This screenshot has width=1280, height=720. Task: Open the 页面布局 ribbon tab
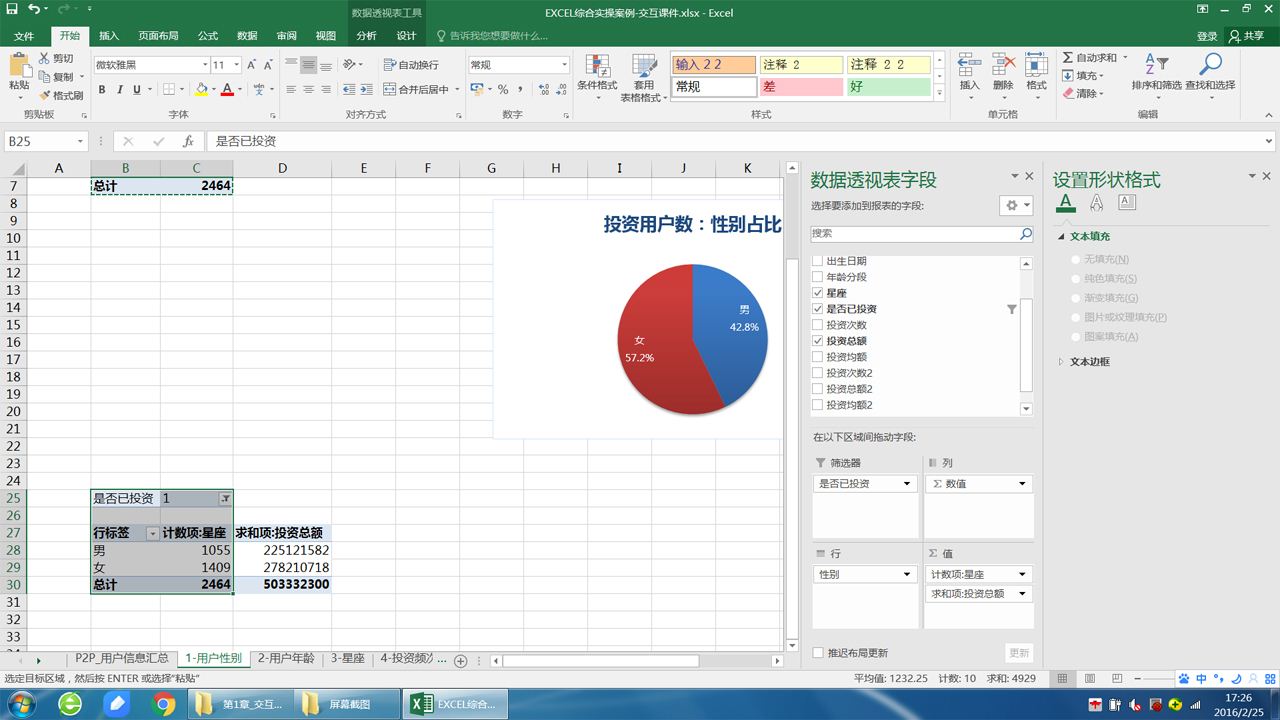click(x=158, y=36)
